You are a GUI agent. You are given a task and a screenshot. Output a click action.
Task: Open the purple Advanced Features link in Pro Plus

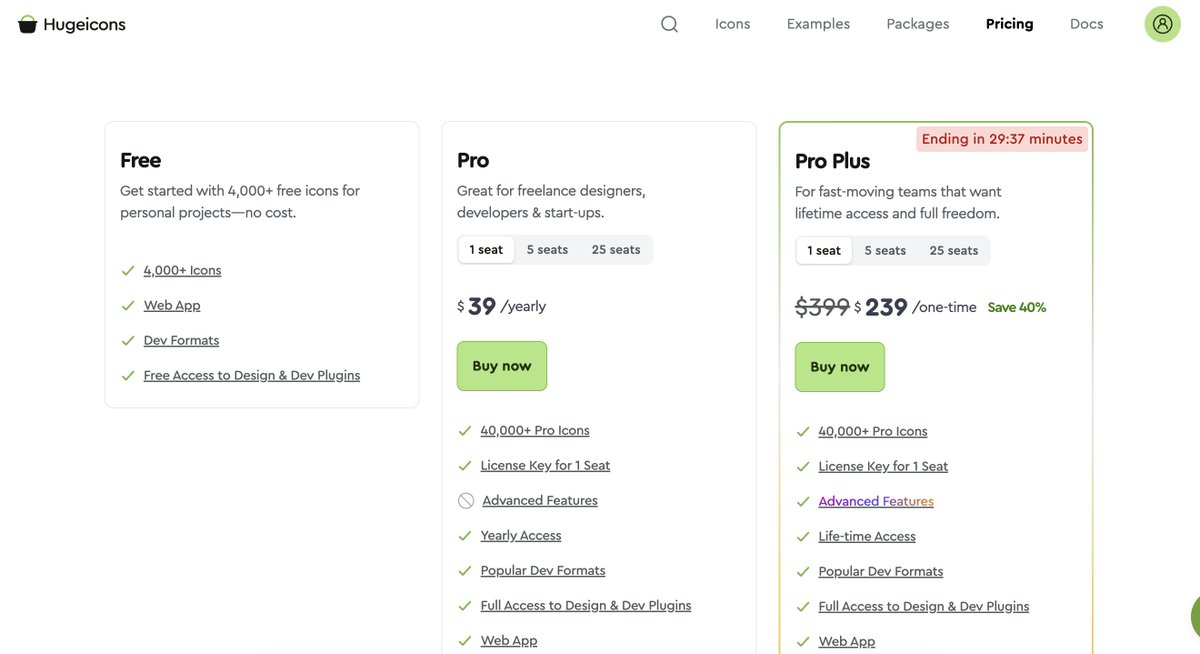click(x=876, y=502)
